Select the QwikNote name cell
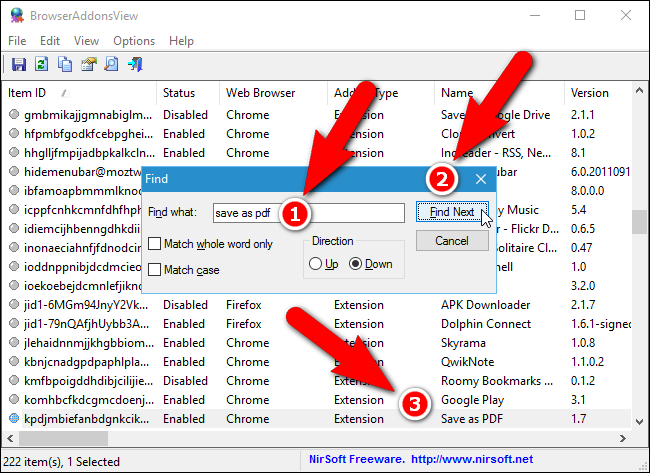Image resolution: width=650 pixels, height=473 pixels. point(467,362)
